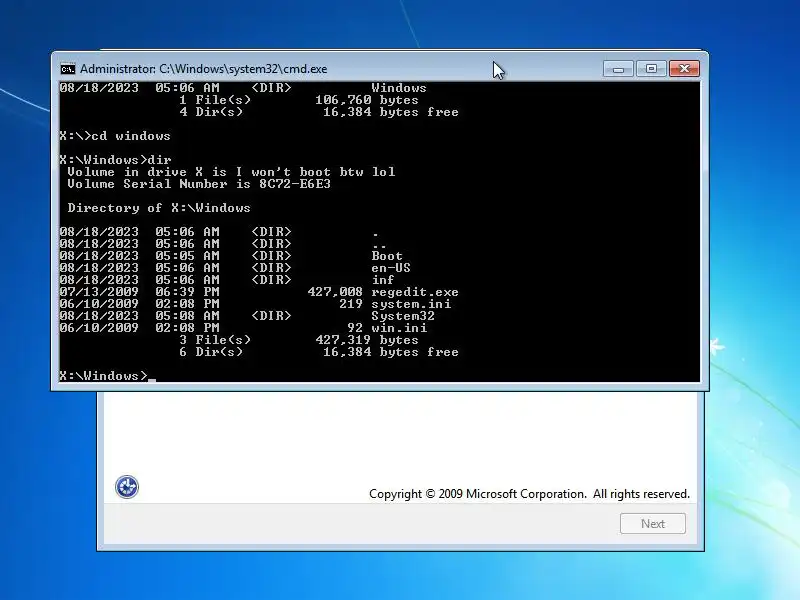Click the 'inf' directory entry
This screenshot has height=600, width=800.
383,280
